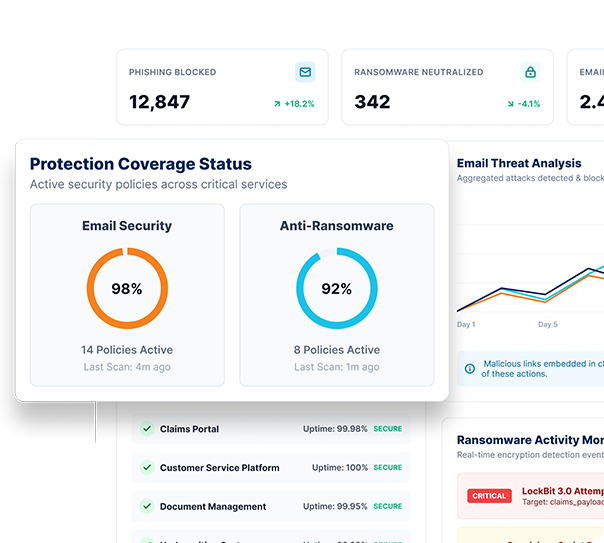Image resolution: width=604 pixels, height=543 pixels.
Task: Click the Email Security 98% donut gauge
Action: [x=127, y=288]
